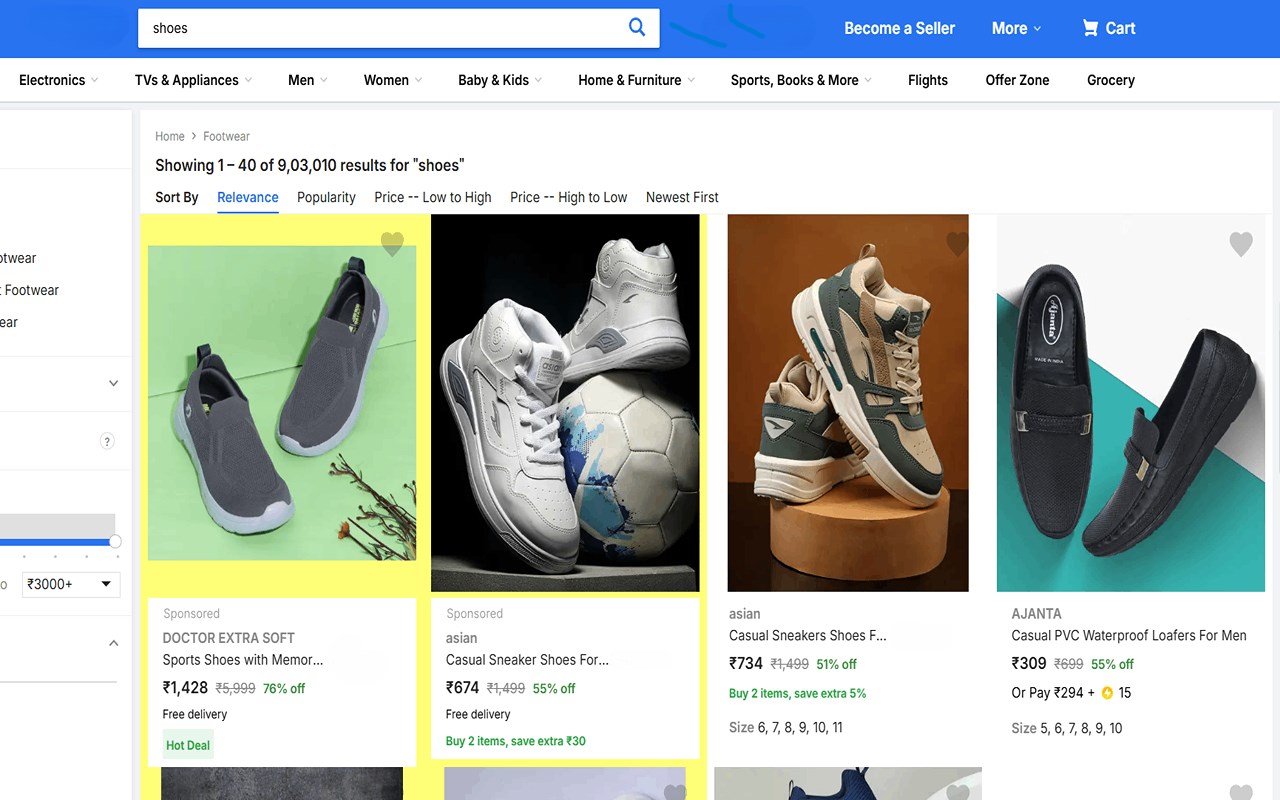Click Buy 2 items, save extra ₹30
This screenshot has width=1280, height=800.
click(x=516, y=741)
